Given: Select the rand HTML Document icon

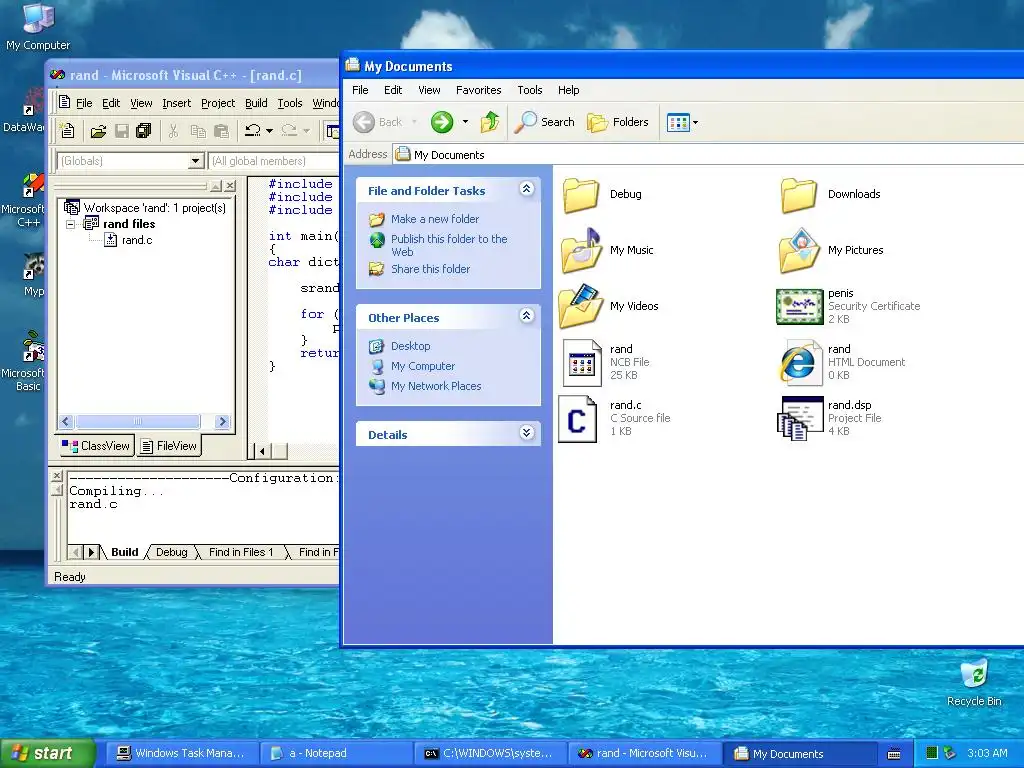Looking at the screenshot, I should point(800,362).
